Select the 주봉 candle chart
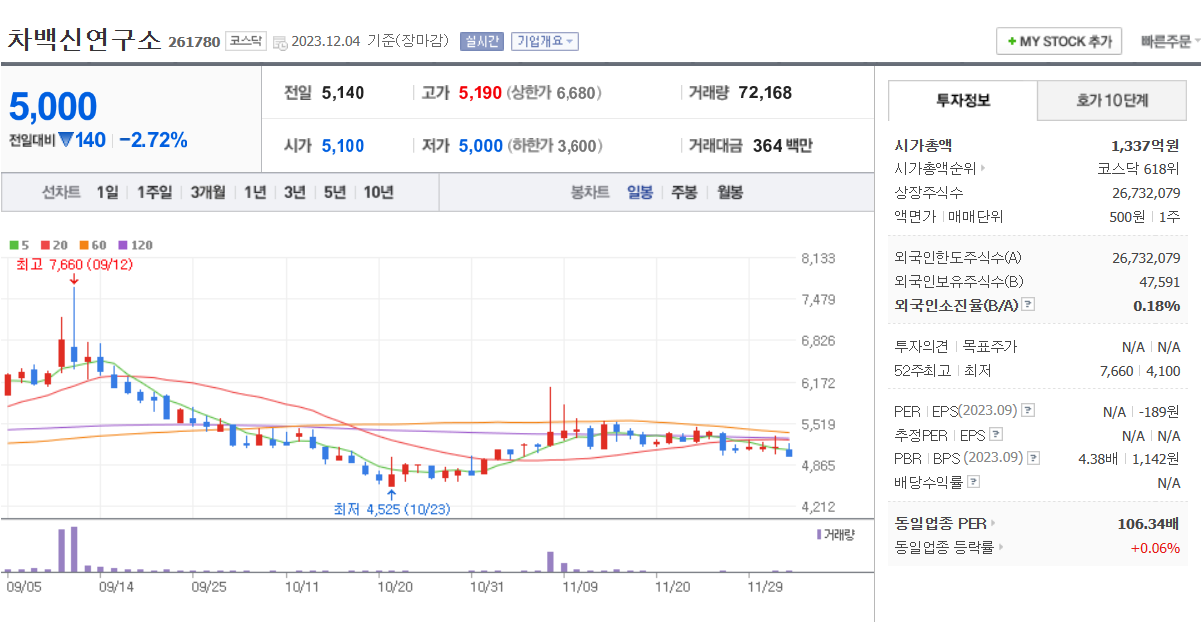Viewport: 1204px width, 622px height. 684,192
